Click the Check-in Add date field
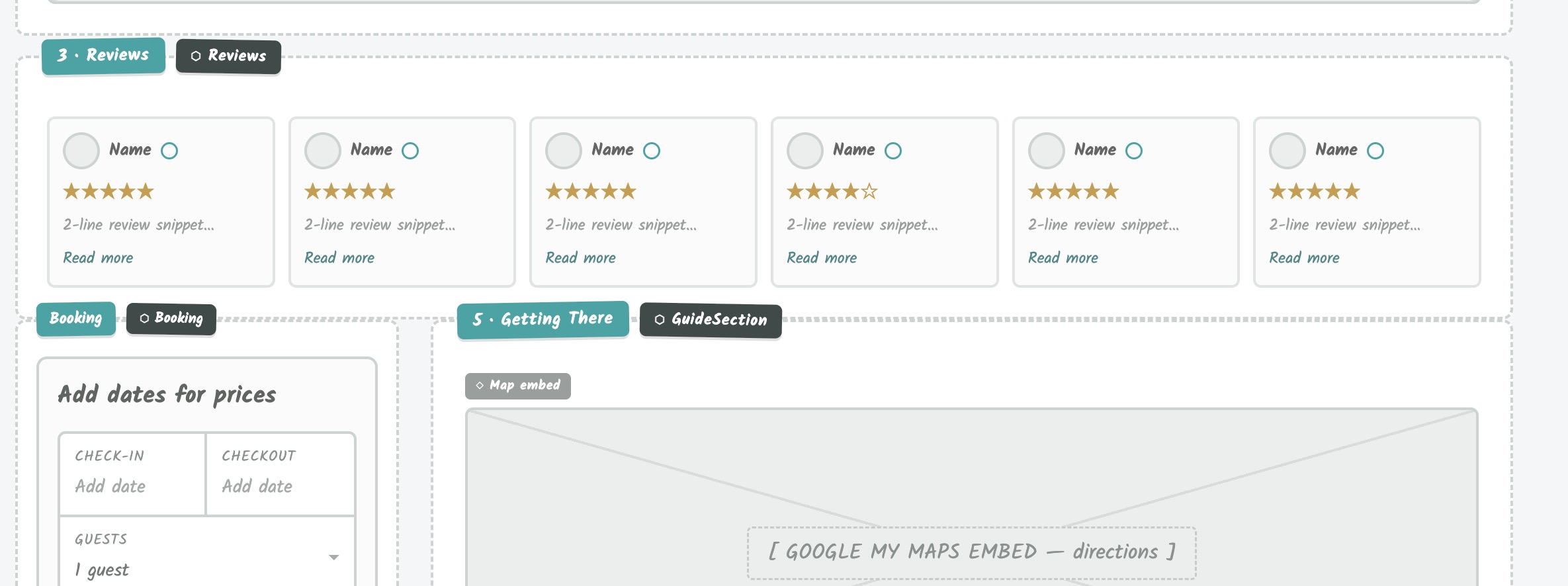Image resolution: width=1568 pixels, height=586 pixels. 132,474
